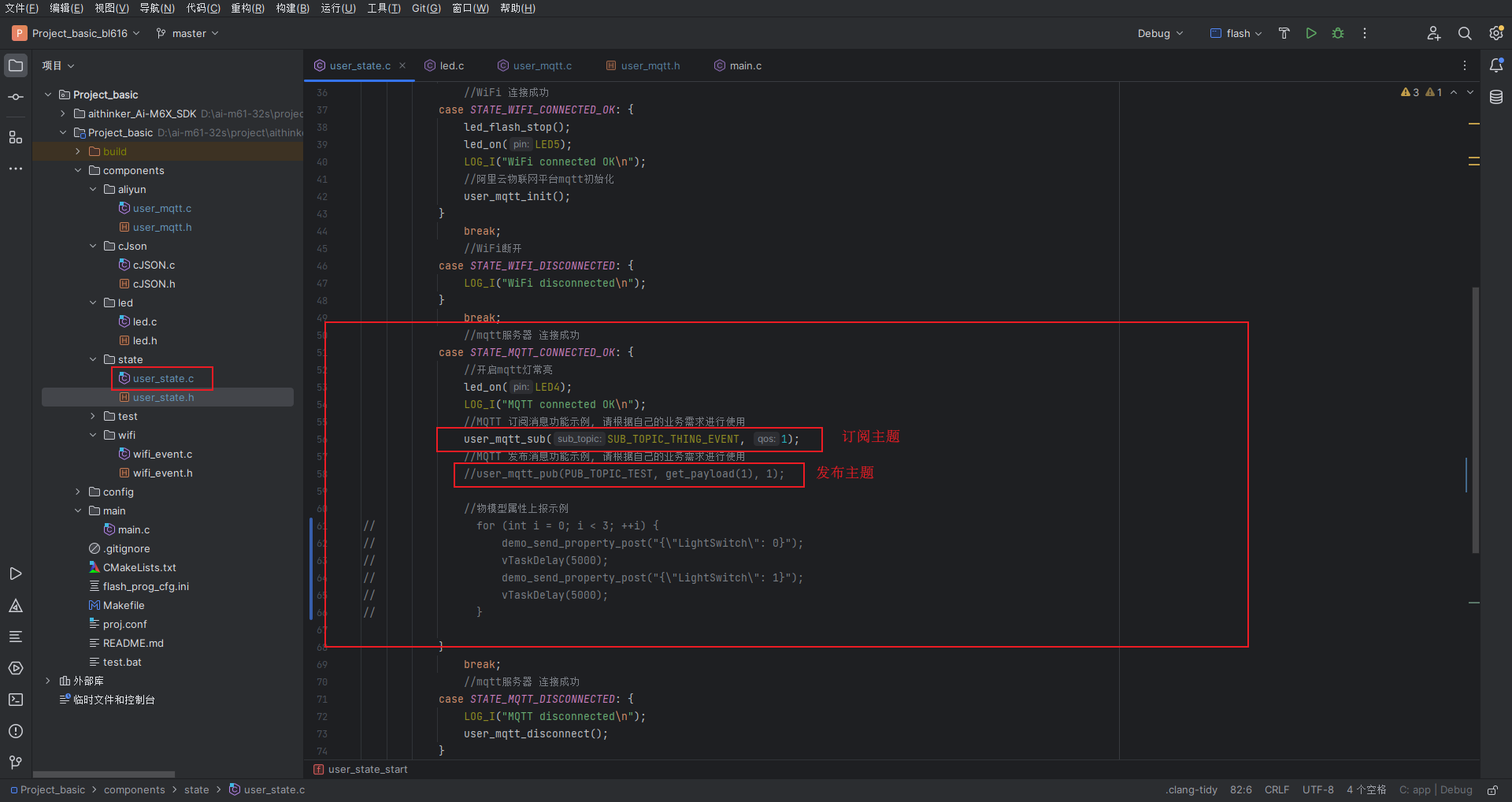The width and height of the screenshot is (1512, 802).
Task: Select wifi_event.c in tree
Action: pos(162,454)
